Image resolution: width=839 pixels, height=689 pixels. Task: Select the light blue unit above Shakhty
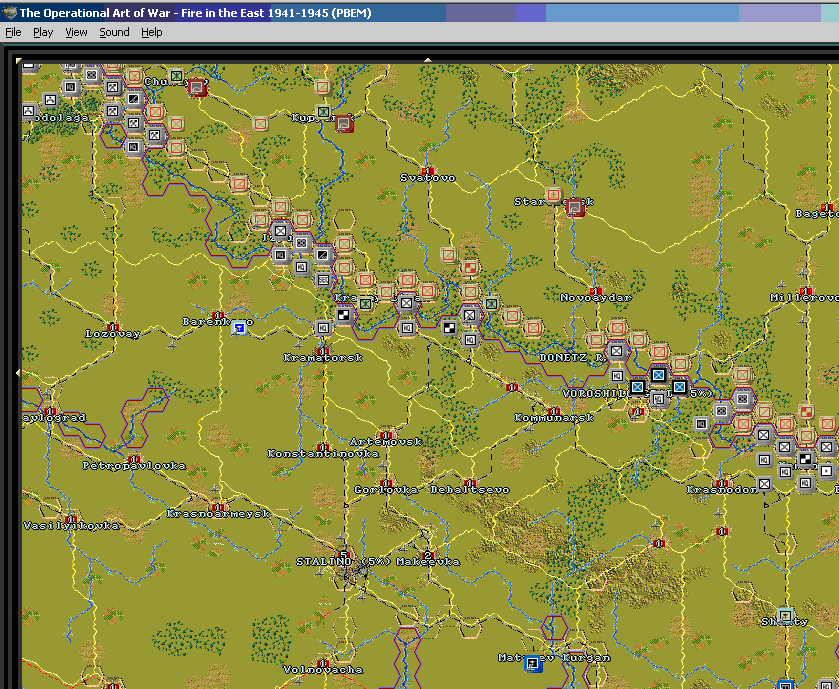[x=785, y=614]
